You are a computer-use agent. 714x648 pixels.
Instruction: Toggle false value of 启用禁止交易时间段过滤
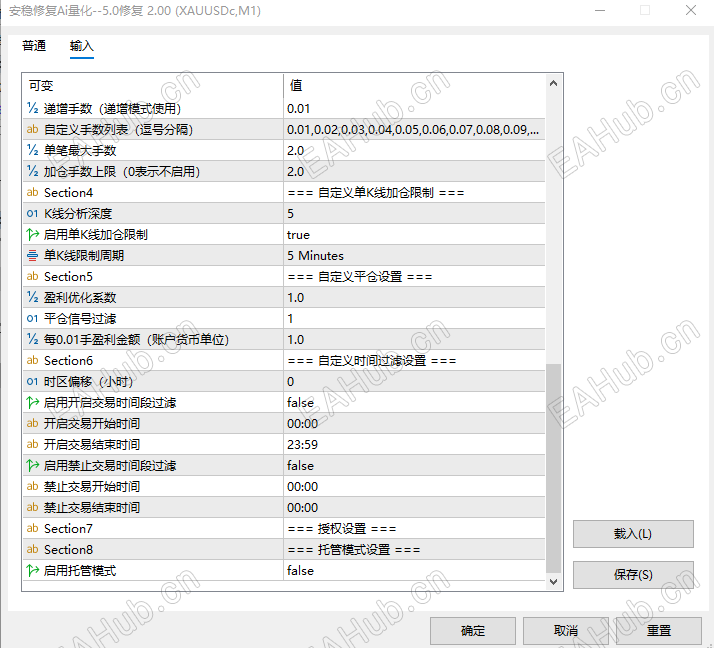pos(414,465)
